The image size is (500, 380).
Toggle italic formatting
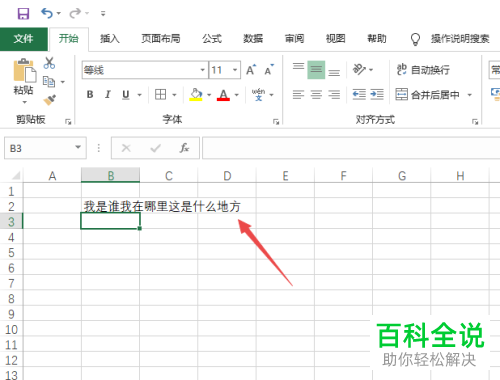pyautogui.click(x=108, y=95)
